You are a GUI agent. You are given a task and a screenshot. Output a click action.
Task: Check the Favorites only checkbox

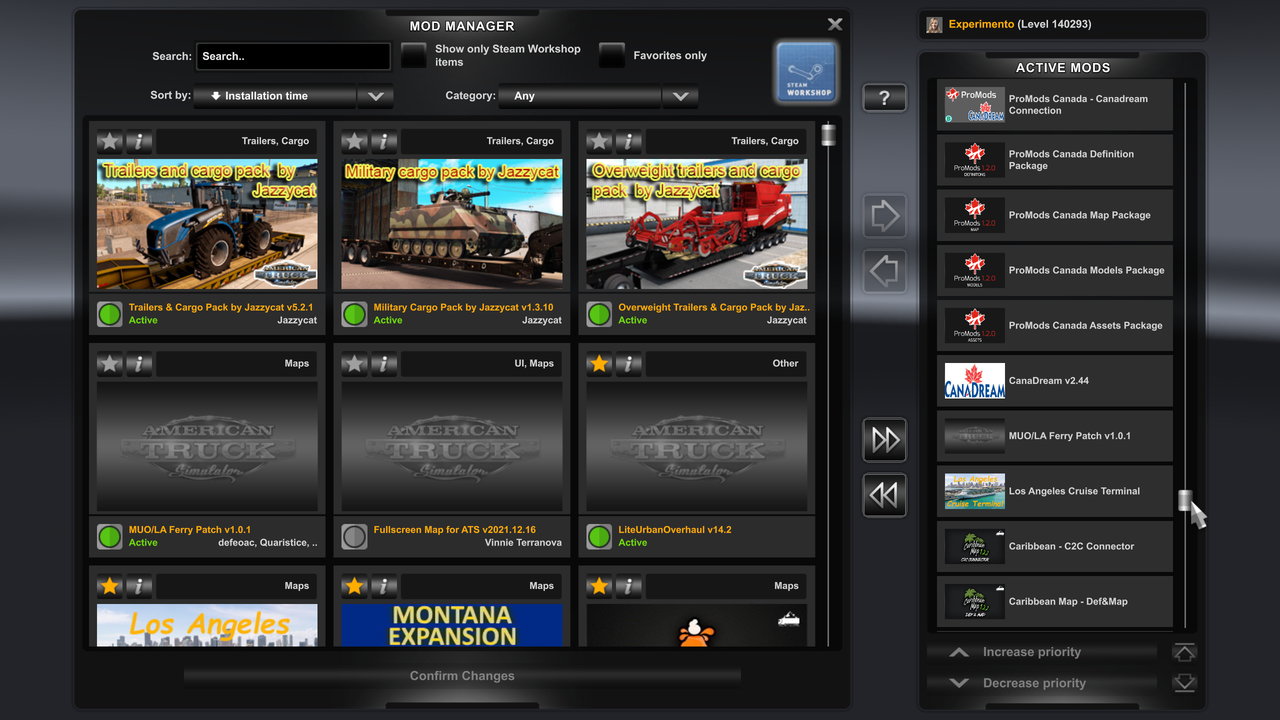pos(611,55)
